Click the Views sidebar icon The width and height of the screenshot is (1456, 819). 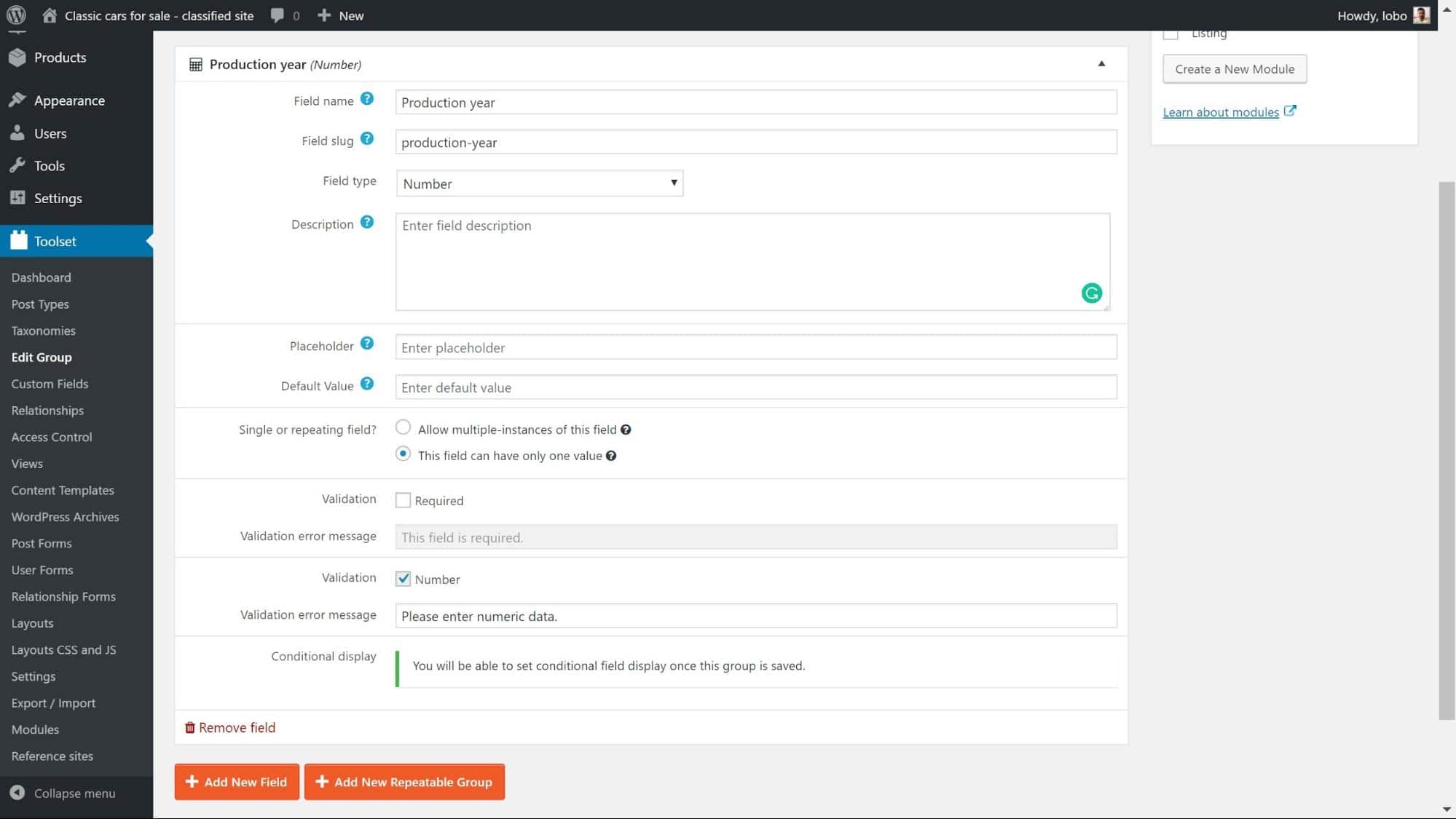(x=27, y=463)
